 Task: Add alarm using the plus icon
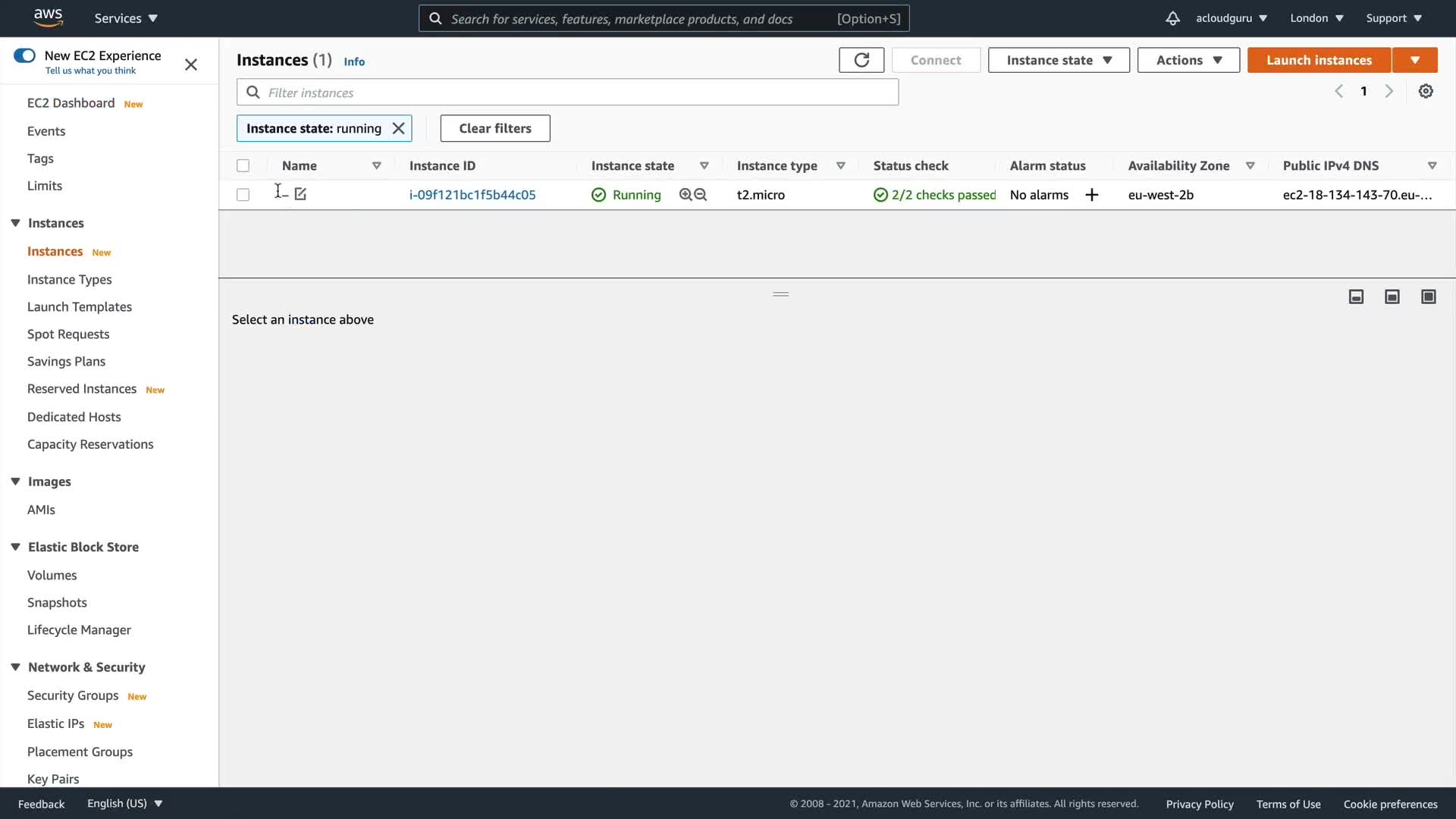[1092, 195]
